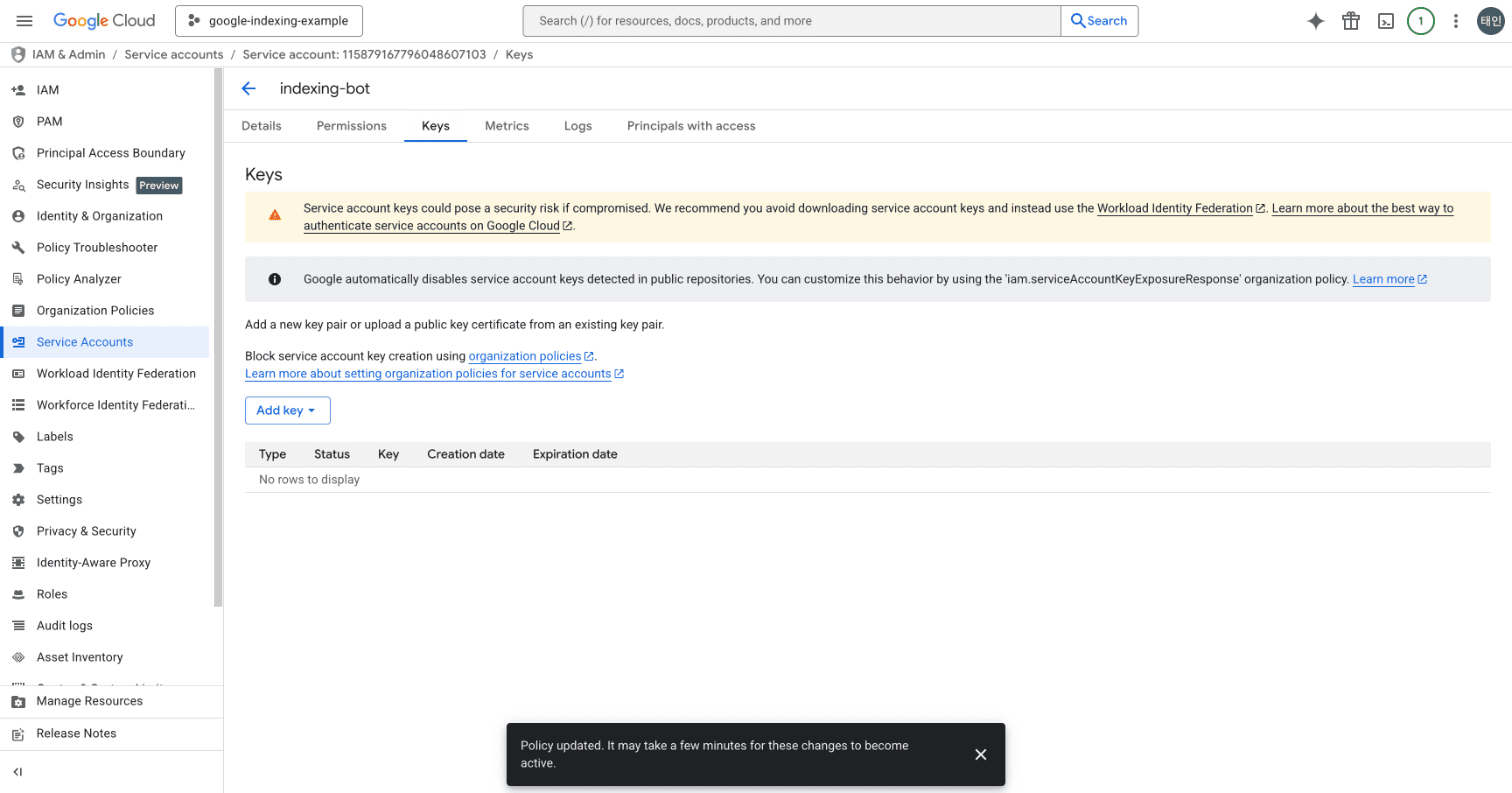Screen dimensions: 1512x793
Task: Click the Asset Inventory icon
Action: (18, 658)
